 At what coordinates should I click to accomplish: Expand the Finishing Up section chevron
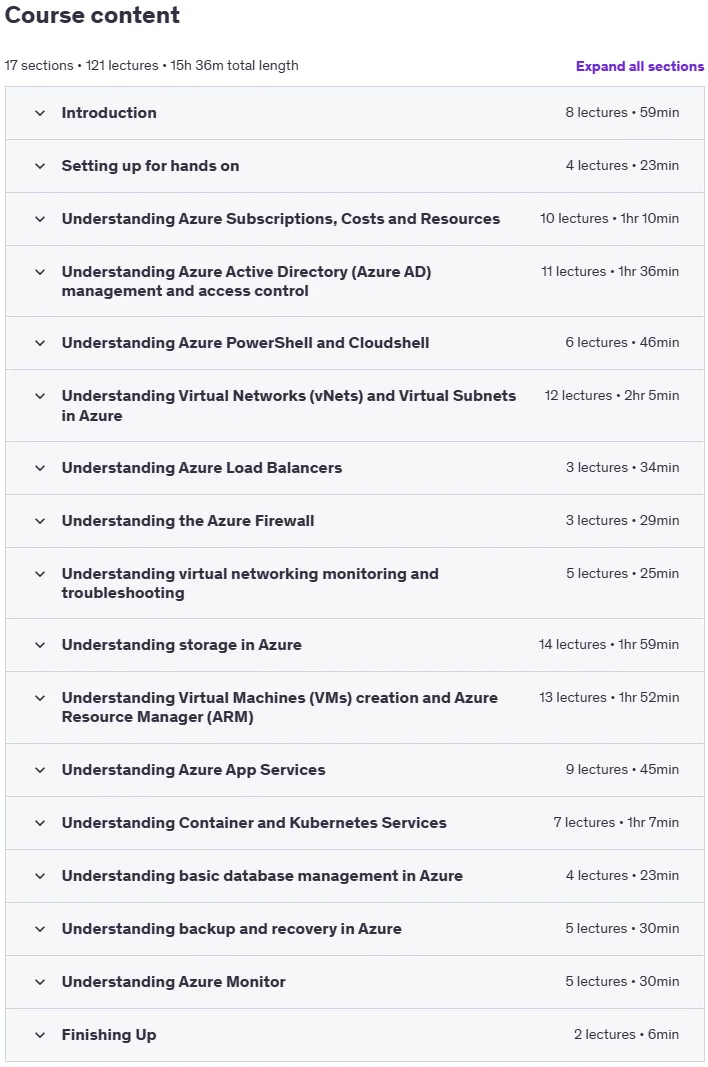tap(40, 1036)
